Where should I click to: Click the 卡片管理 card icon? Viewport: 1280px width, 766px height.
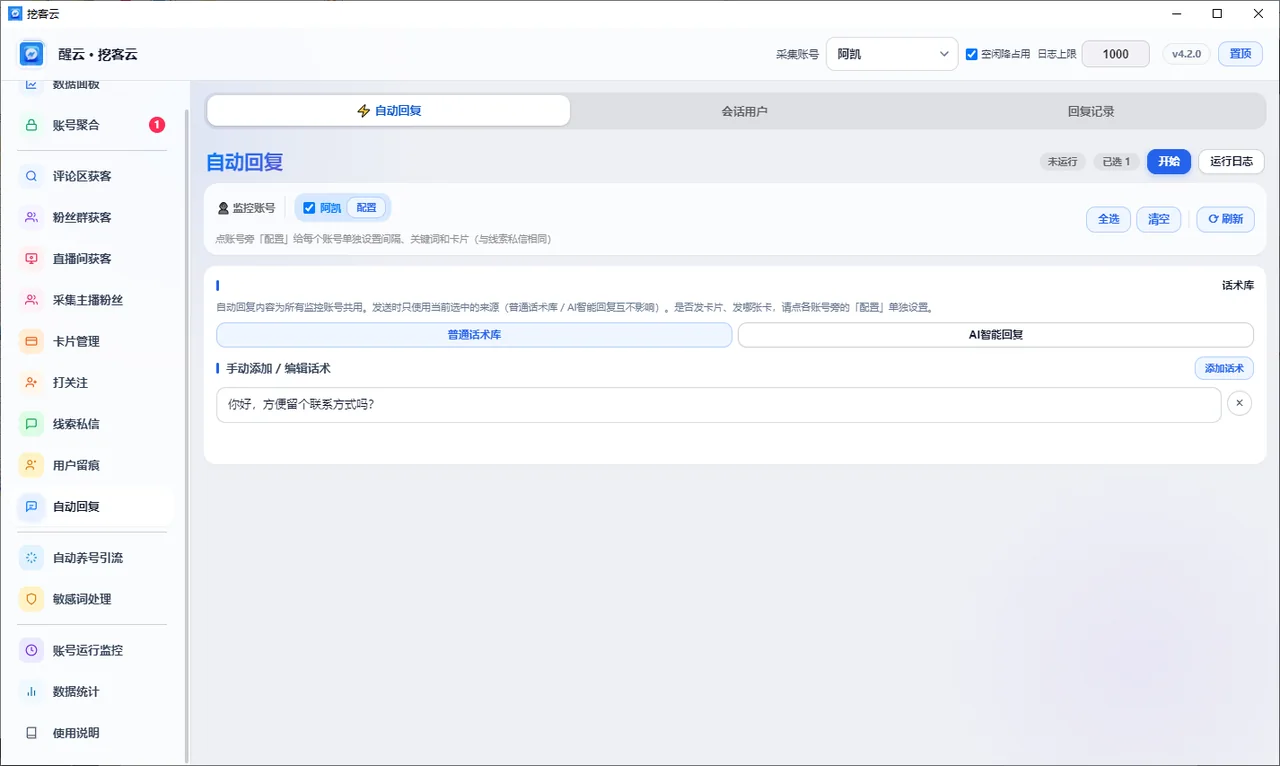tap(31, 341)
